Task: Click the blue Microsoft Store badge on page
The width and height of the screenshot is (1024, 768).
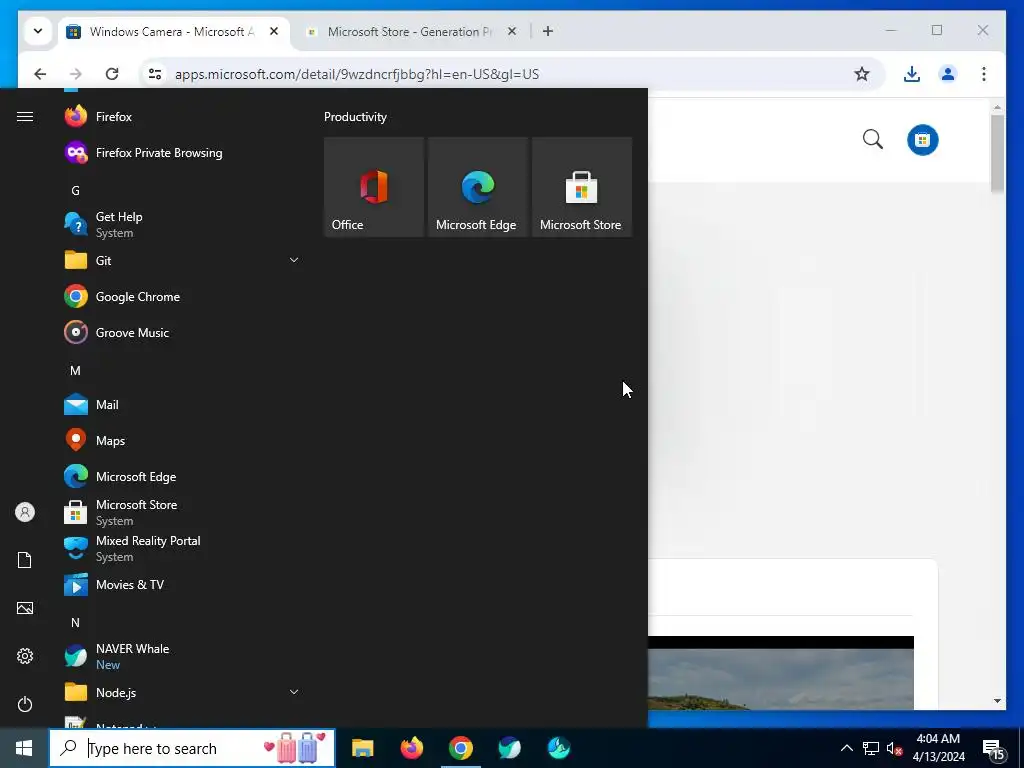Action: pyautogui.click(x=922, y=140)
